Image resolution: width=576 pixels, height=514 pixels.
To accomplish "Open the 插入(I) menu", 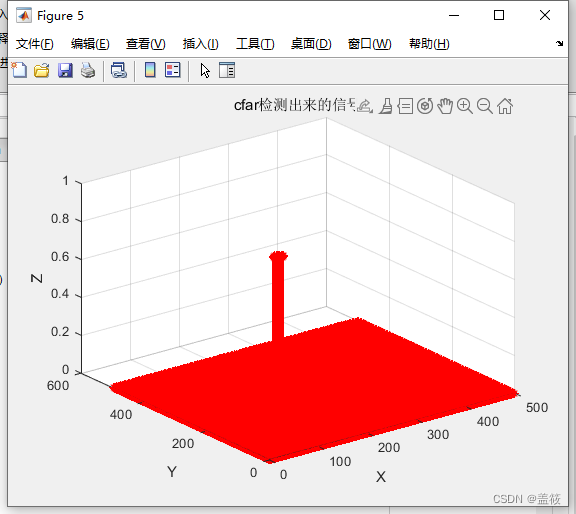I will click(201, 44).
